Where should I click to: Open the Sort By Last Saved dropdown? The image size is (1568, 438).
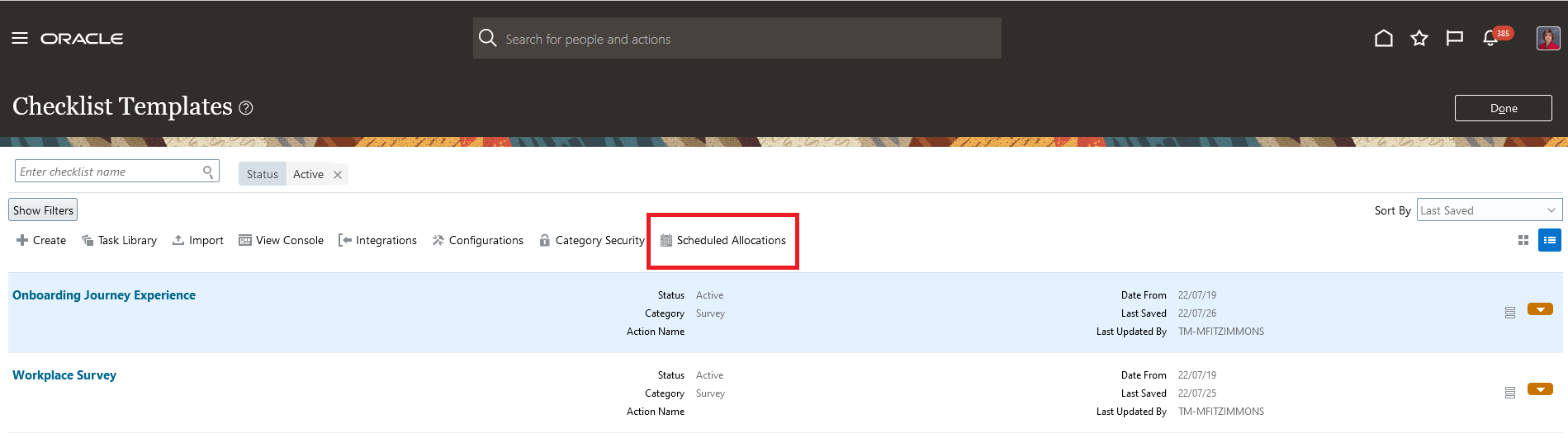click(x=1490, y=210)
